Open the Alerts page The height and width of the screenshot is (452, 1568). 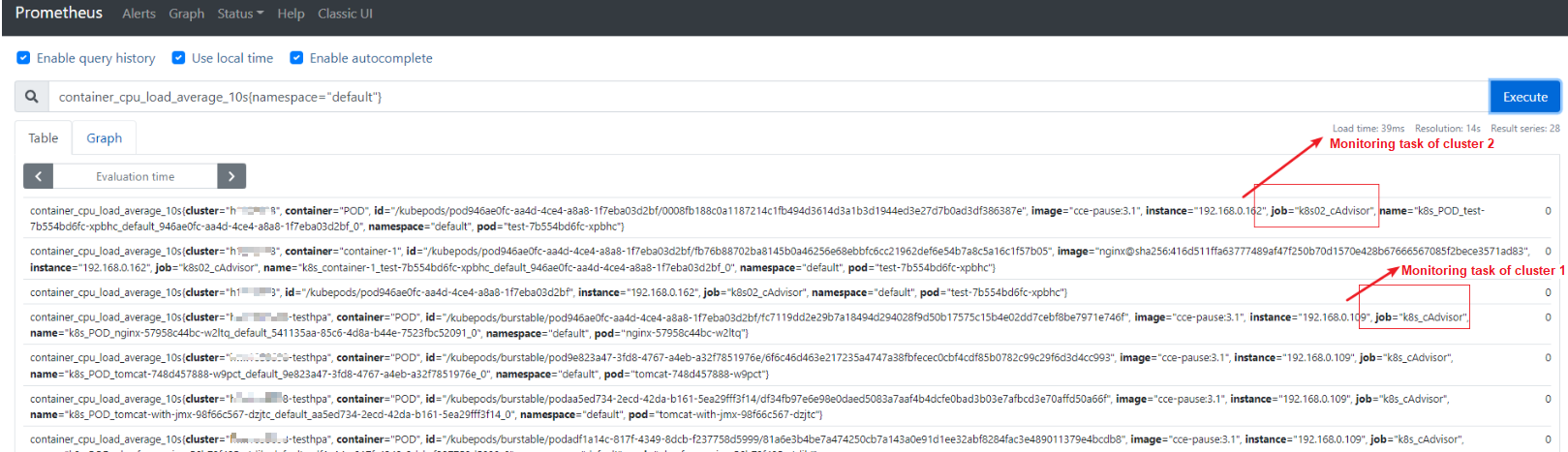coord(138,14)
